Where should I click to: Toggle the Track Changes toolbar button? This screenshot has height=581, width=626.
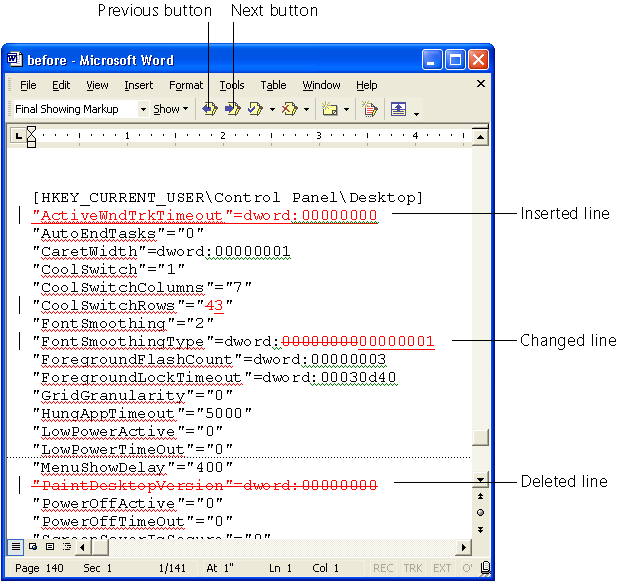coord(369,109)
